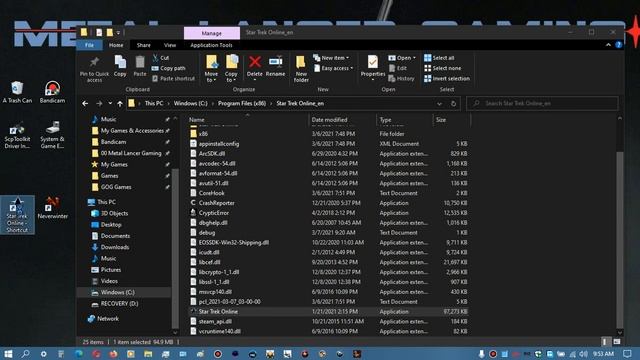This screenshot has width=640, height=360.
Task: Navigate to This PC breadcrumb
Action: [x=154, y=104]
